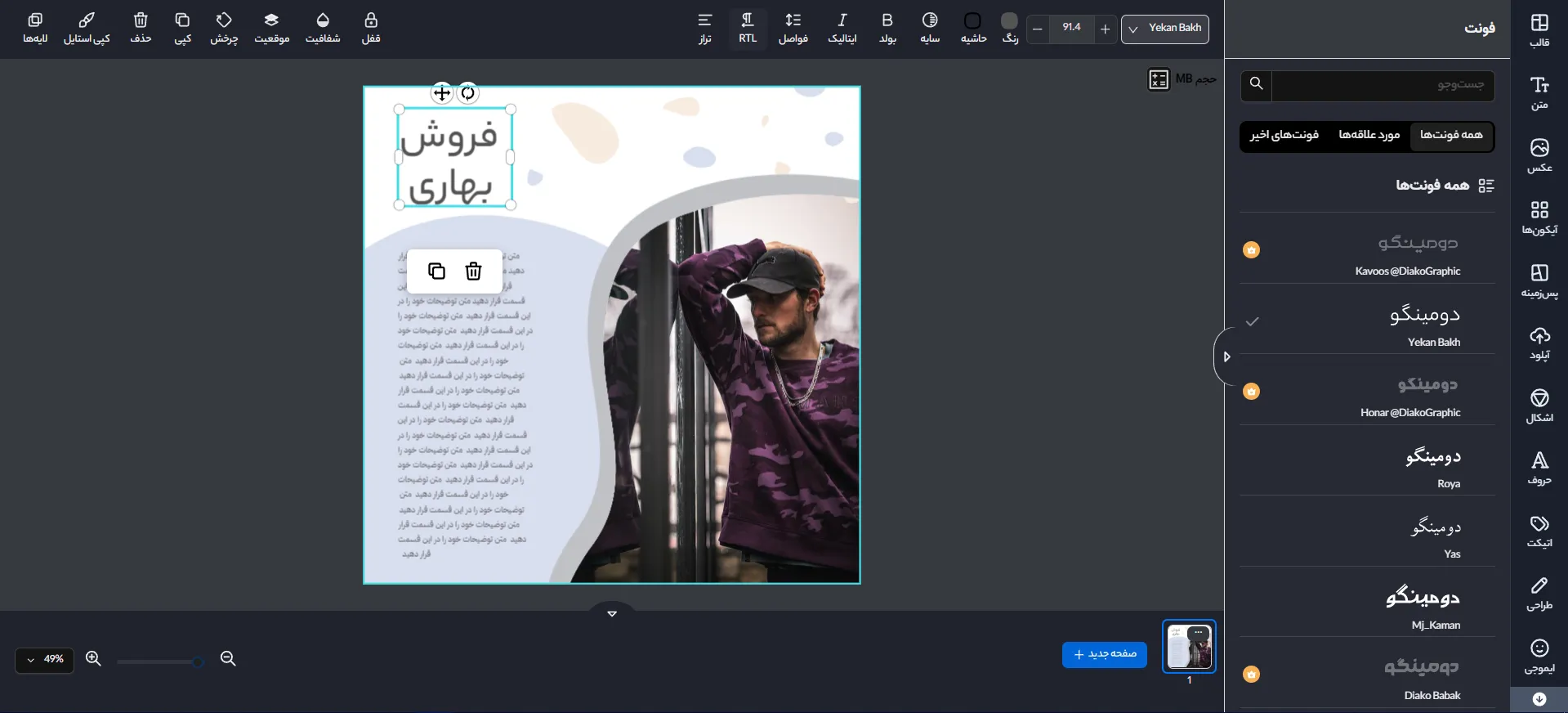The height and width of the screenshot is (713, 1568).
Task: Click the zoom out magnifier
Action: [x=228, y=658]
